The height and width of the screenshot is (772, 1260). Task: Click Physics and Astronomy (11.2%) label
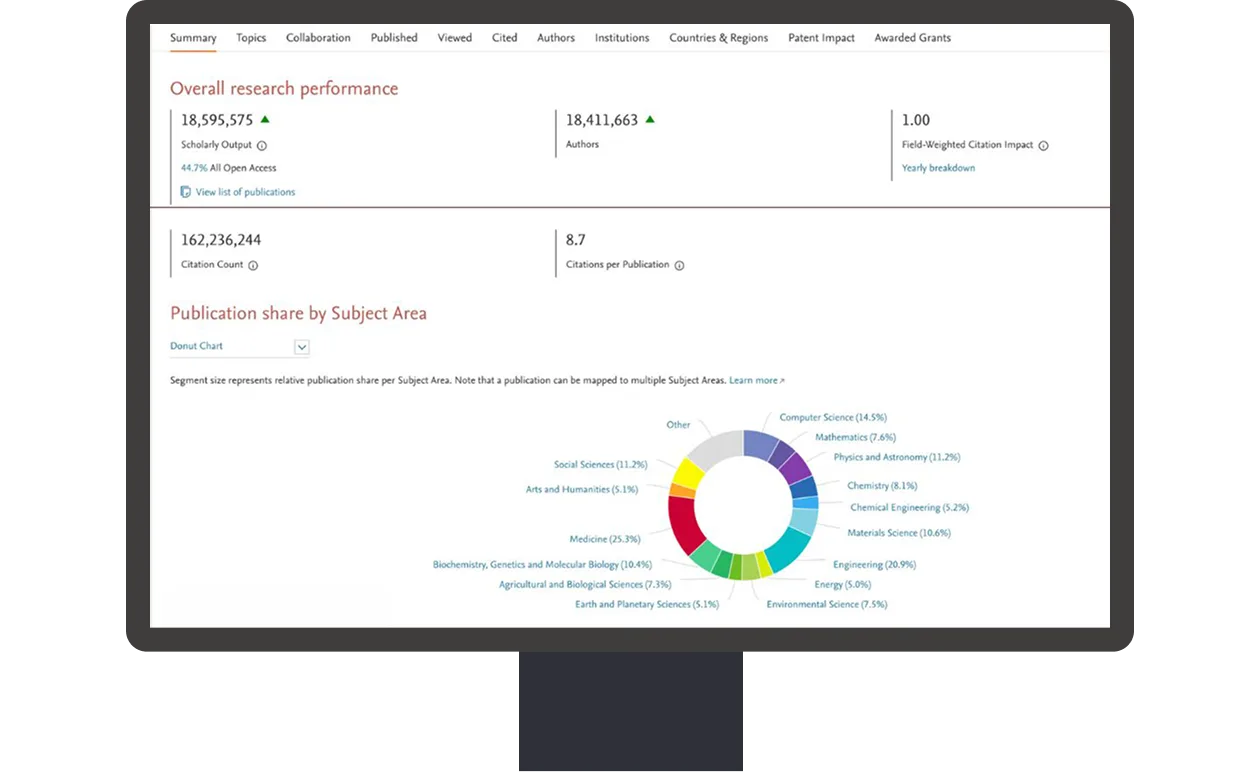point(897,457)
